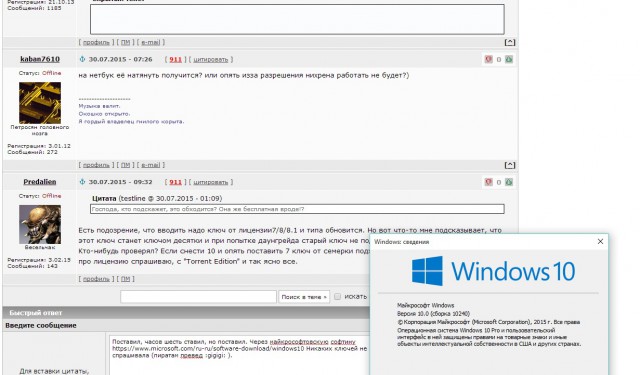The width and height of the screenshot is (640, 375).
Task: Open профиль link under Predalien's post
Action: pyautogui.click(x=96, y=279)
